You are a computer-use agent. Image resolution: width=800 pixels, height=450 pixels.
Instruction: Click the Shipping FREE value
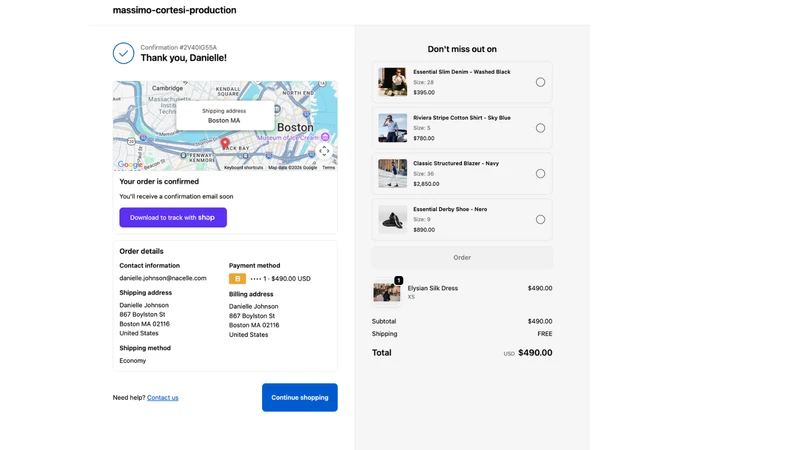point(545,334)
